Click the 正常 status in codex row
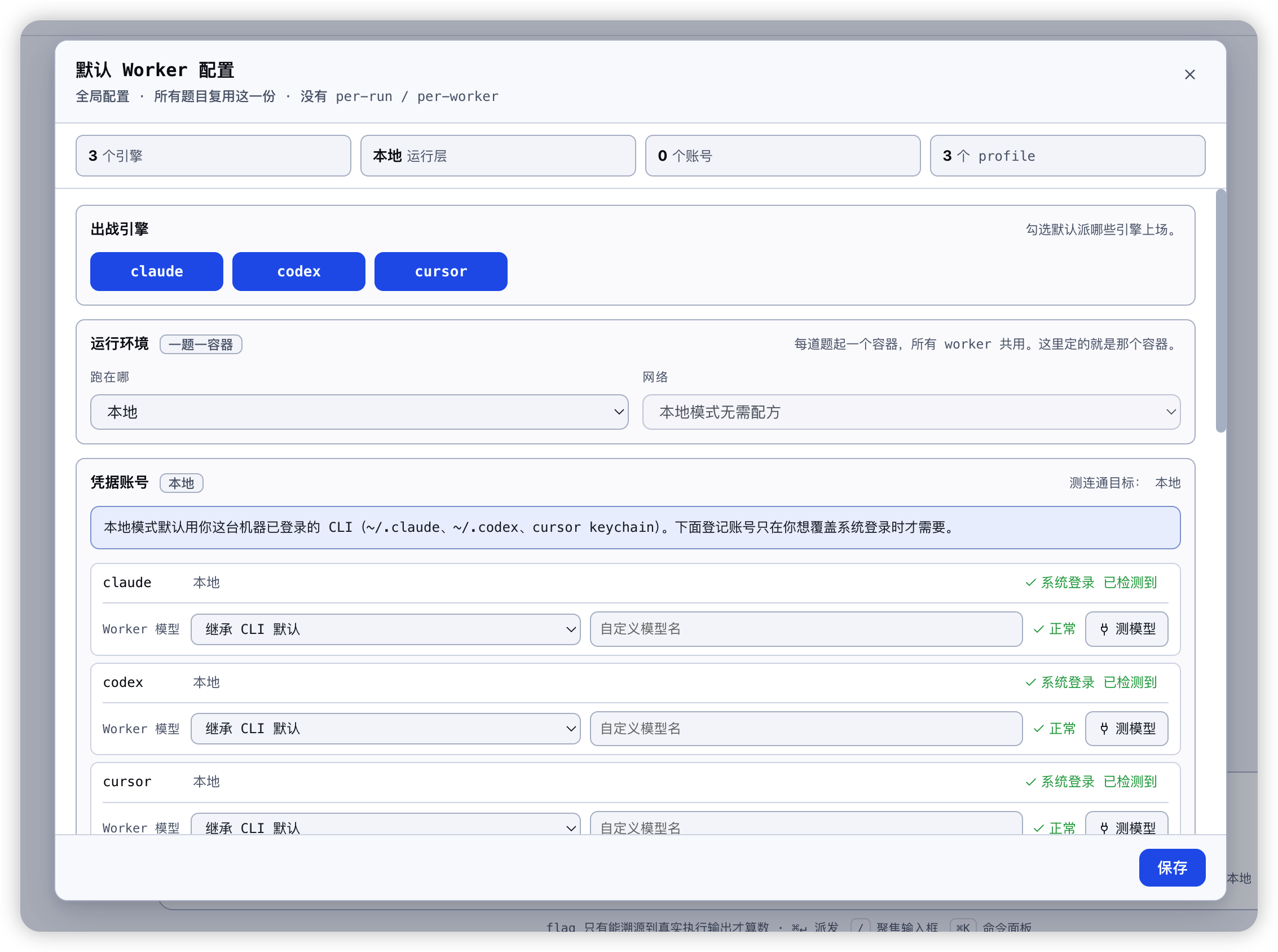The height and width of the screenshot is (952, 1278). click(x=1055, y=729)
